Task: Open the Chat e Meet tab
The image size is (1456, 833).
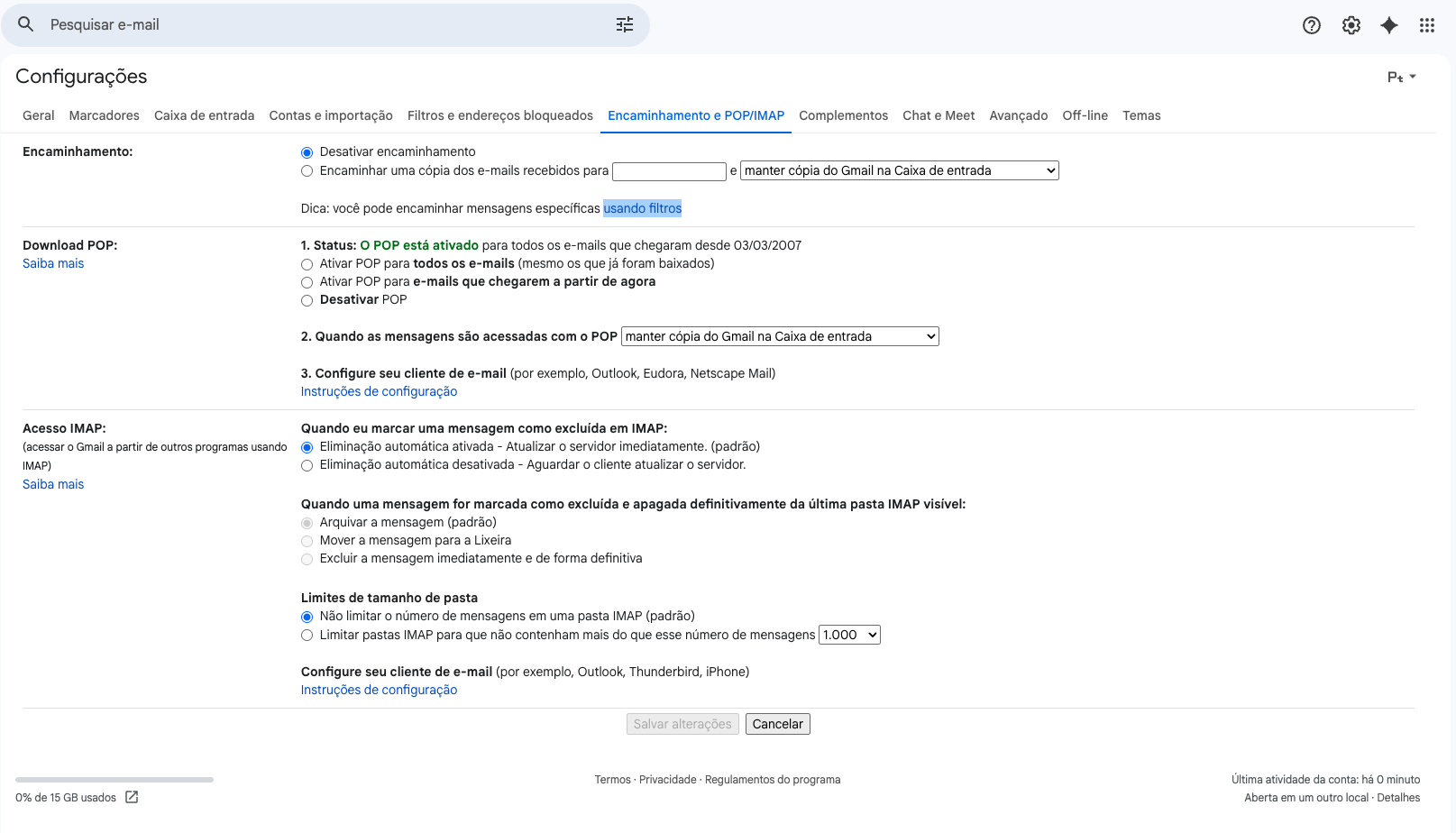Action: click(939, 115)
